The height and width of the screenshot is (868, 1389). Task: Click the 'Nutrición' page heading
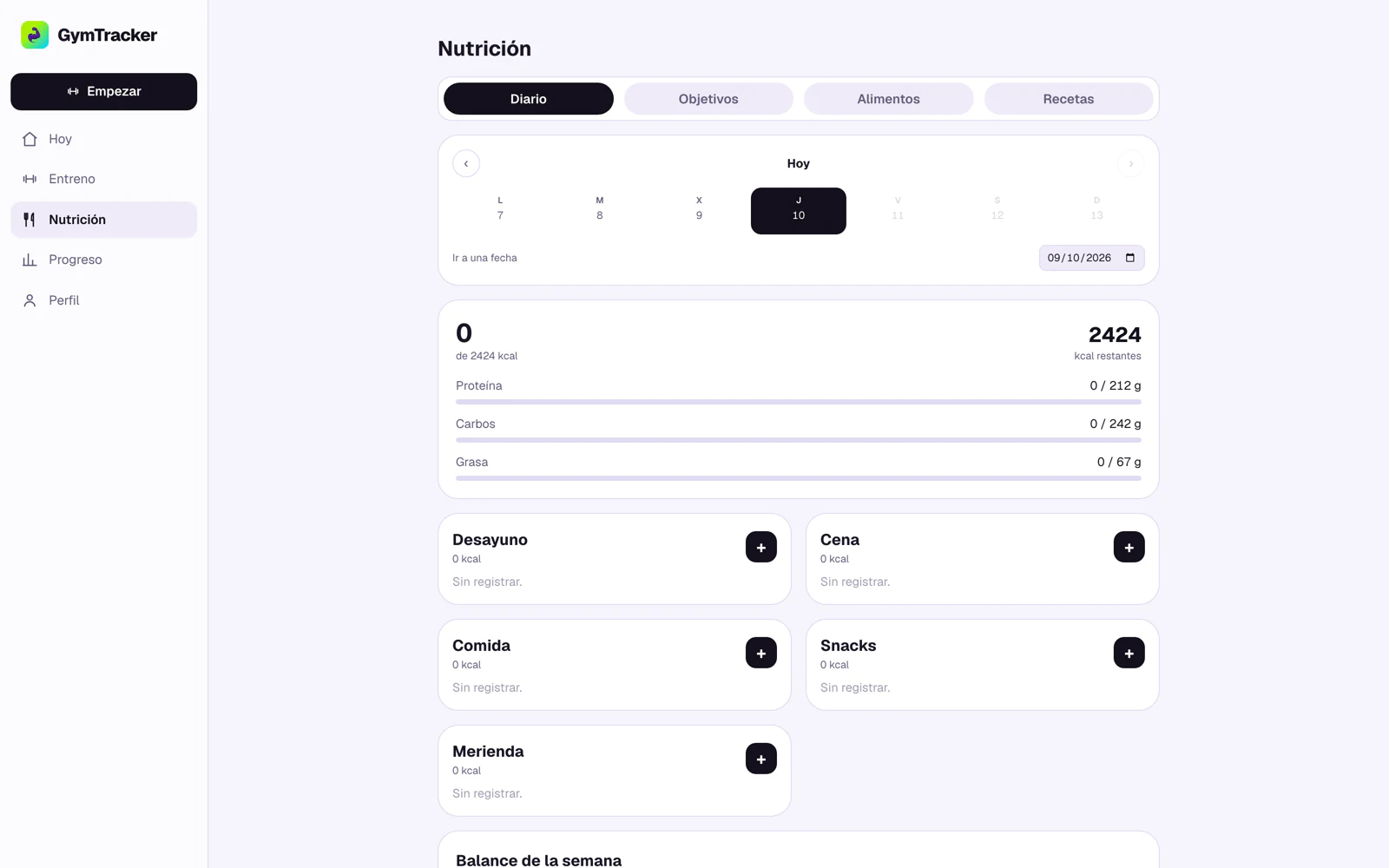[x=484, y=49]
